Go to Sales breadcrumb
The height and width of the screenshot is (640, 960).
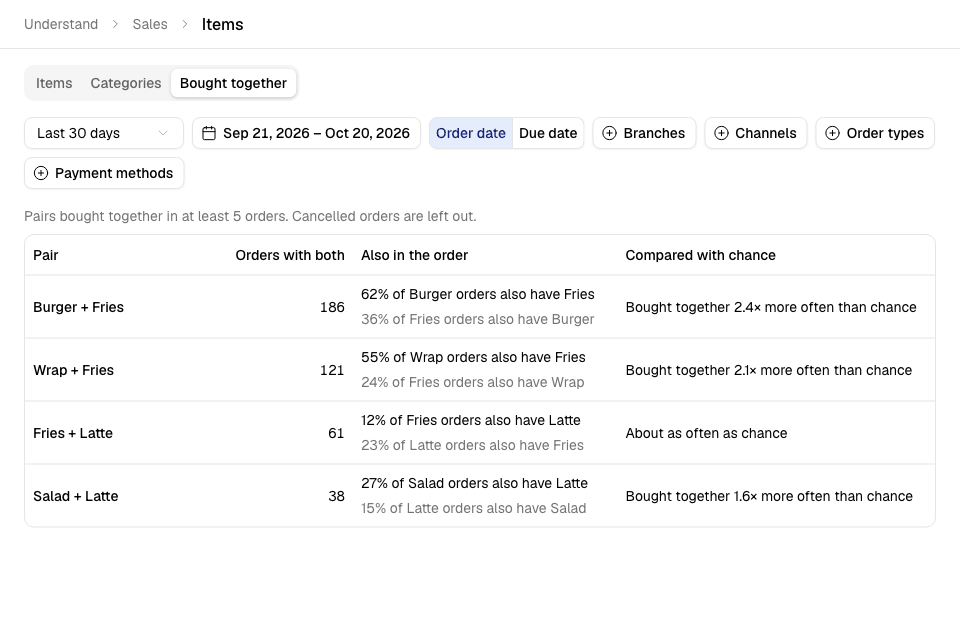pos(150,24)
